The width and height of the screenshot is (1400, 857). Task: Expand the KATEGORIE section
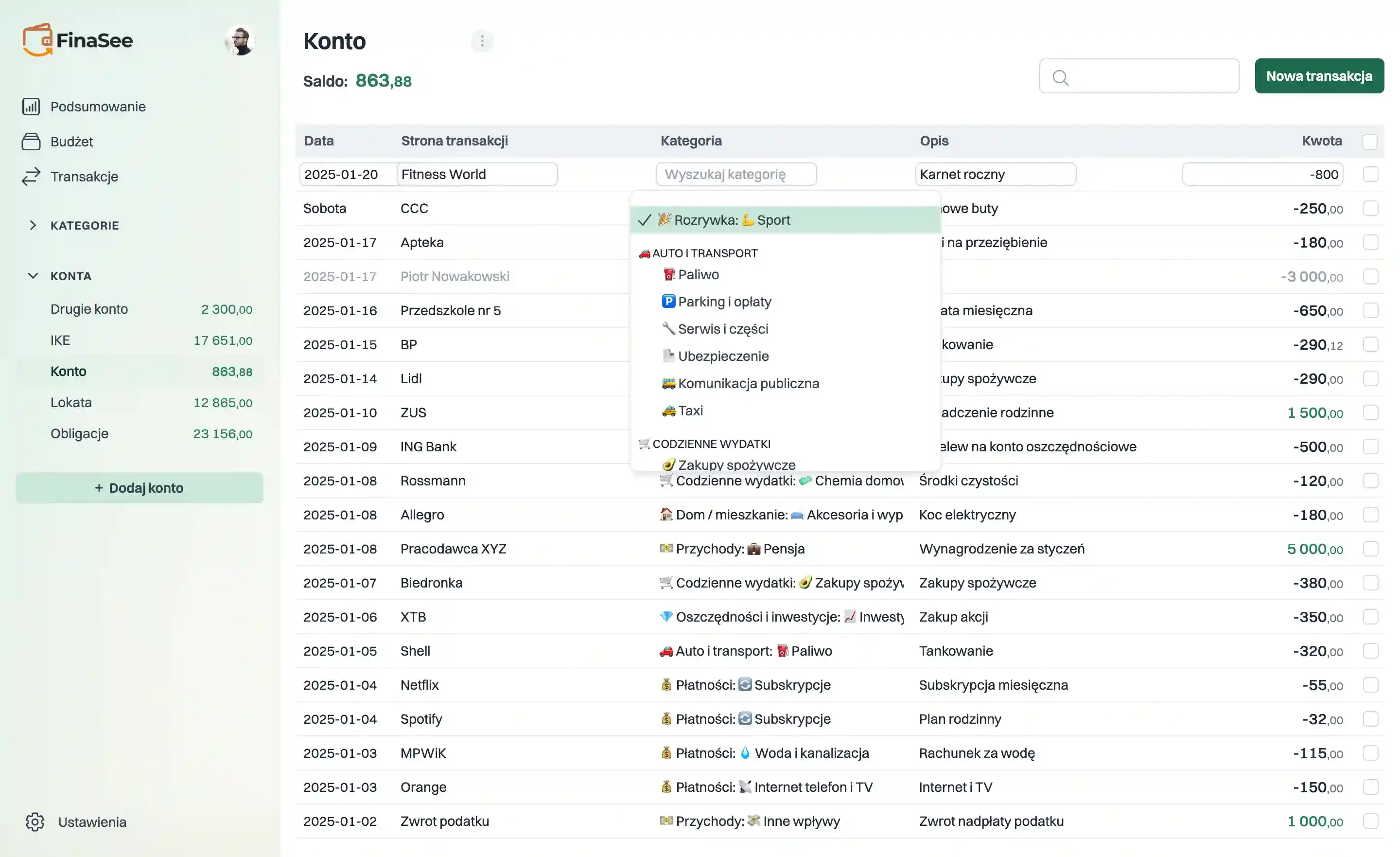click(33, 225)
